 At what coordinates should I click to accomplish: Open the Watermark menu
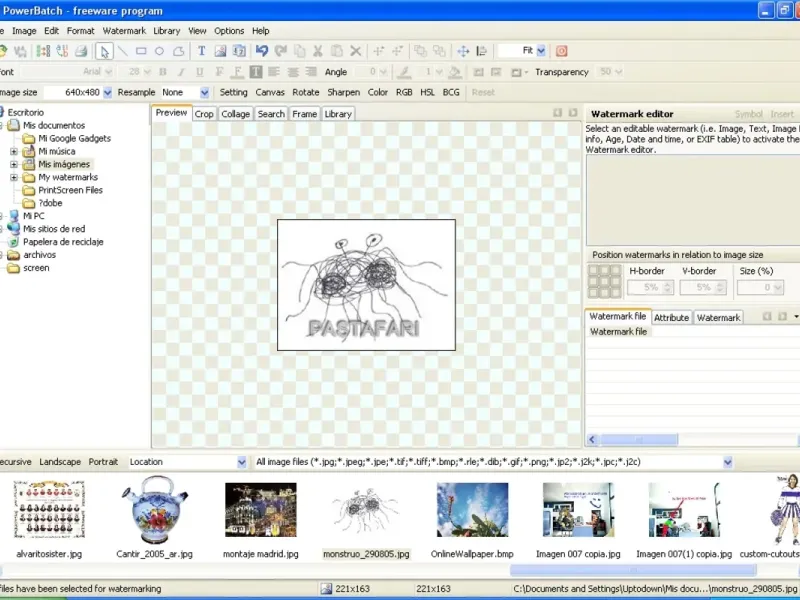tap(124, 31)
